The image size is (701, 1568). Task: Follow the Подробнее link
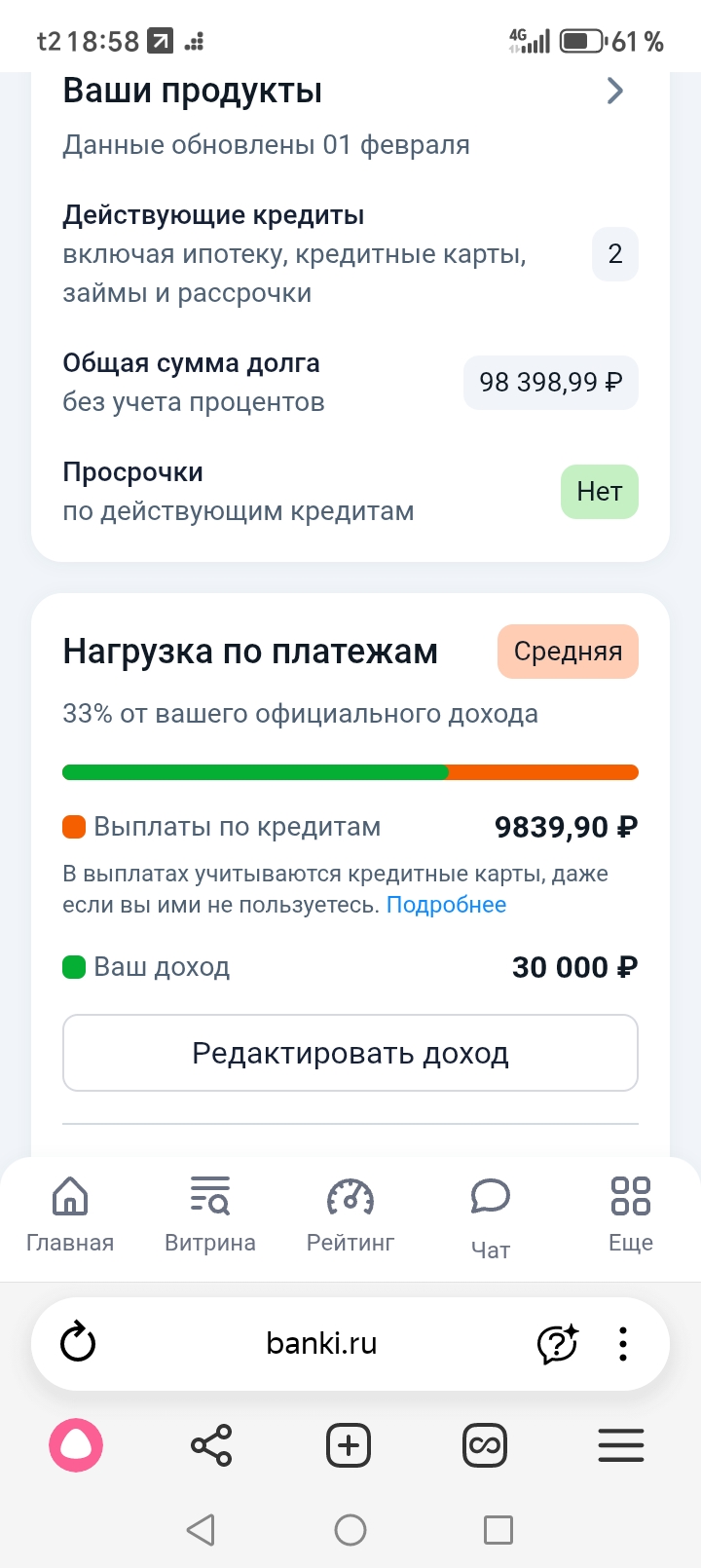pyautogui.click(x=446, y=905)
